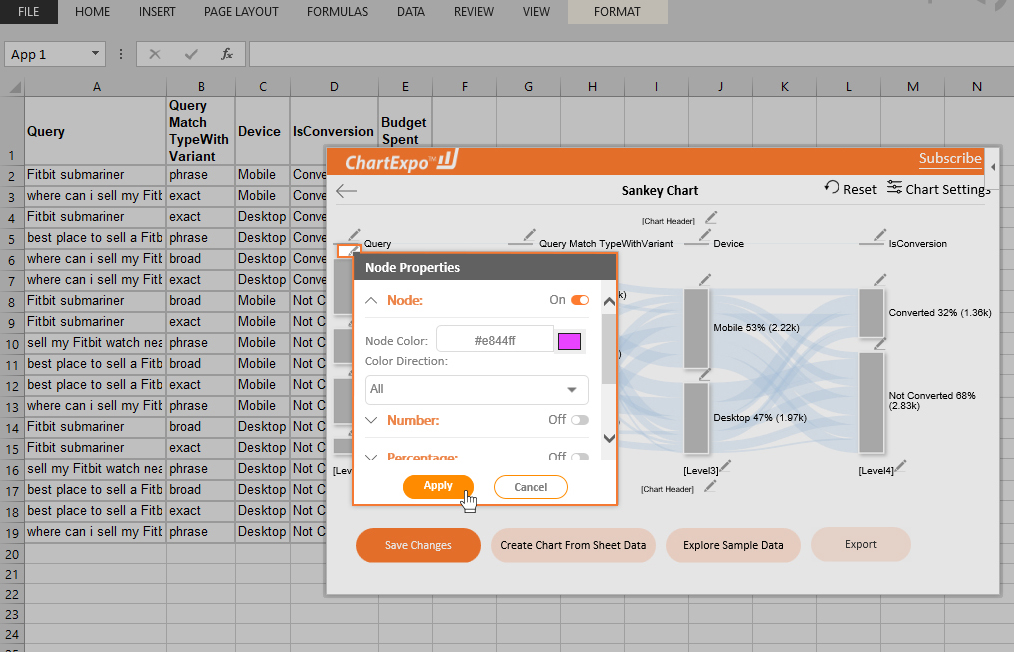Expand the Number section chevron
The image size is (1014, 652).
pyautogui.click(x=371, y=420)
